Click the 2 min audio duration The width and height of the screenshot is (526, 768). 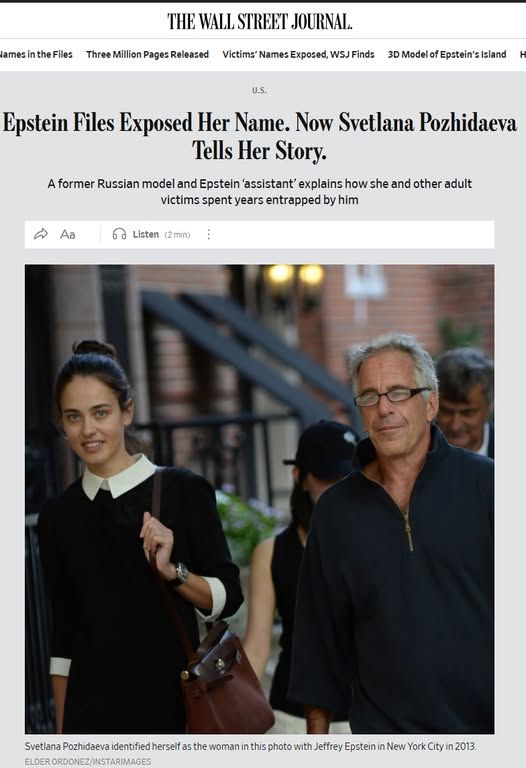click(177, 235)
